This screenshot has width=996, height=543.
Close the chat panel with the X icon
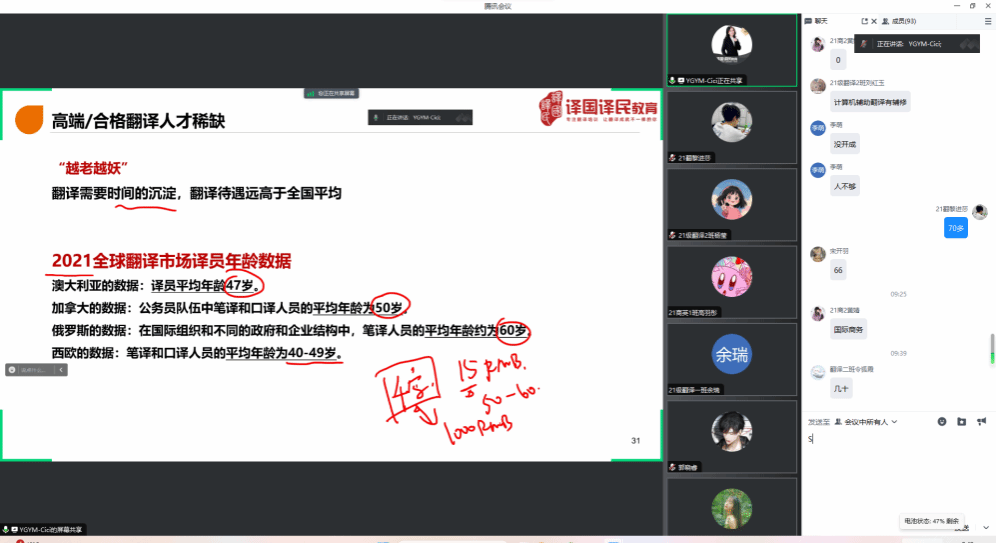coord(874,21)
